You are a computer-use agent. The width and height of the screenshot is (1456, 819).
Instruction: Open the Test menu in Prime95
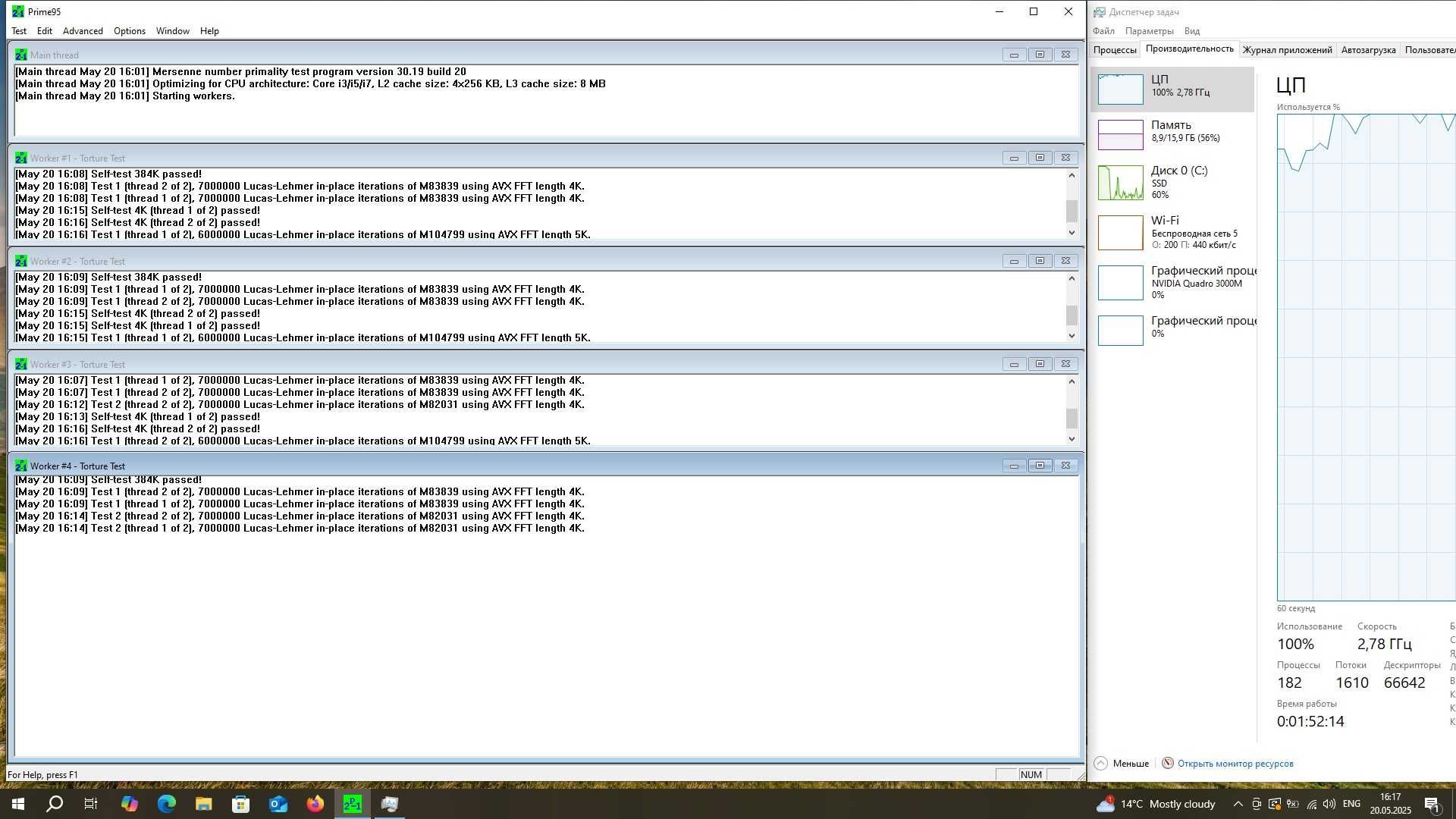click(x=19, y=31)
